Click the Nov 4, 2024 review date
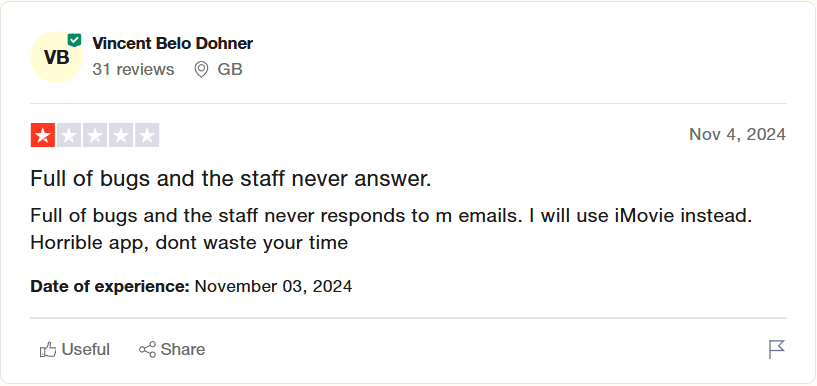The height and width of the screenshot is (386, 817). (737, 134)
